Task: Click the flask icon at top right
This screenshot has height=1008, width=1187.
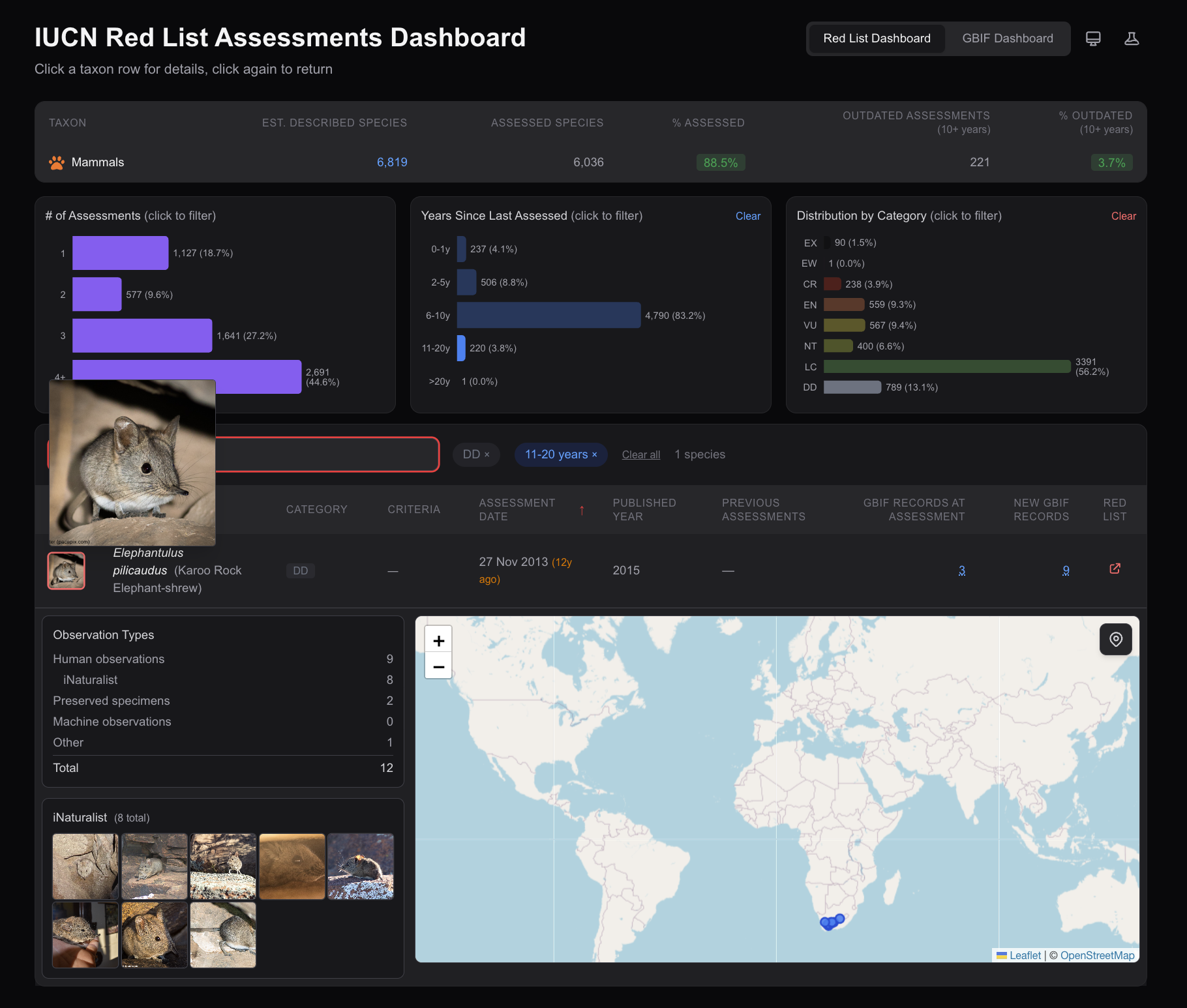Action: pyautogui.click(x=1132, y=38)
